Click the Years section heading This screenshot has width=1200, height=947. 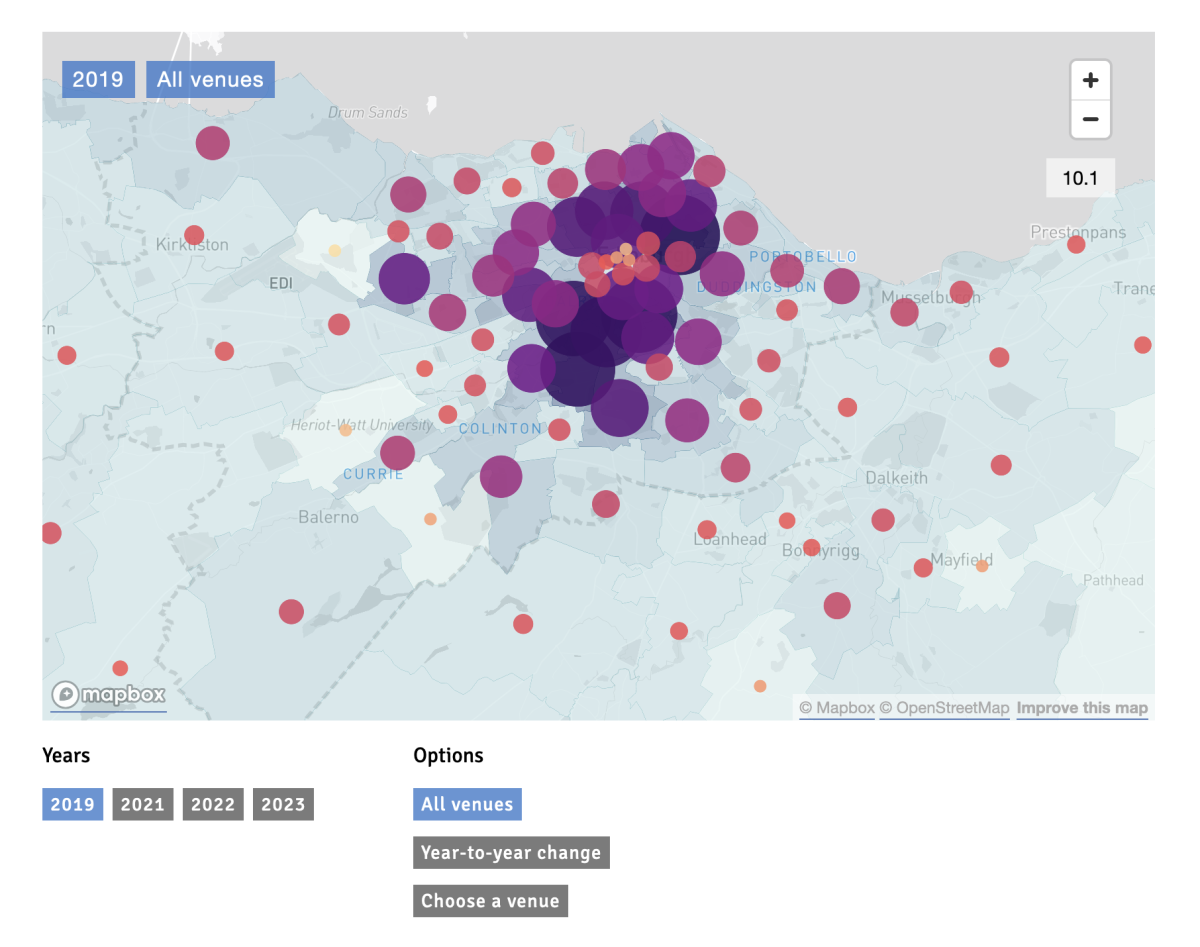(67, 755)
